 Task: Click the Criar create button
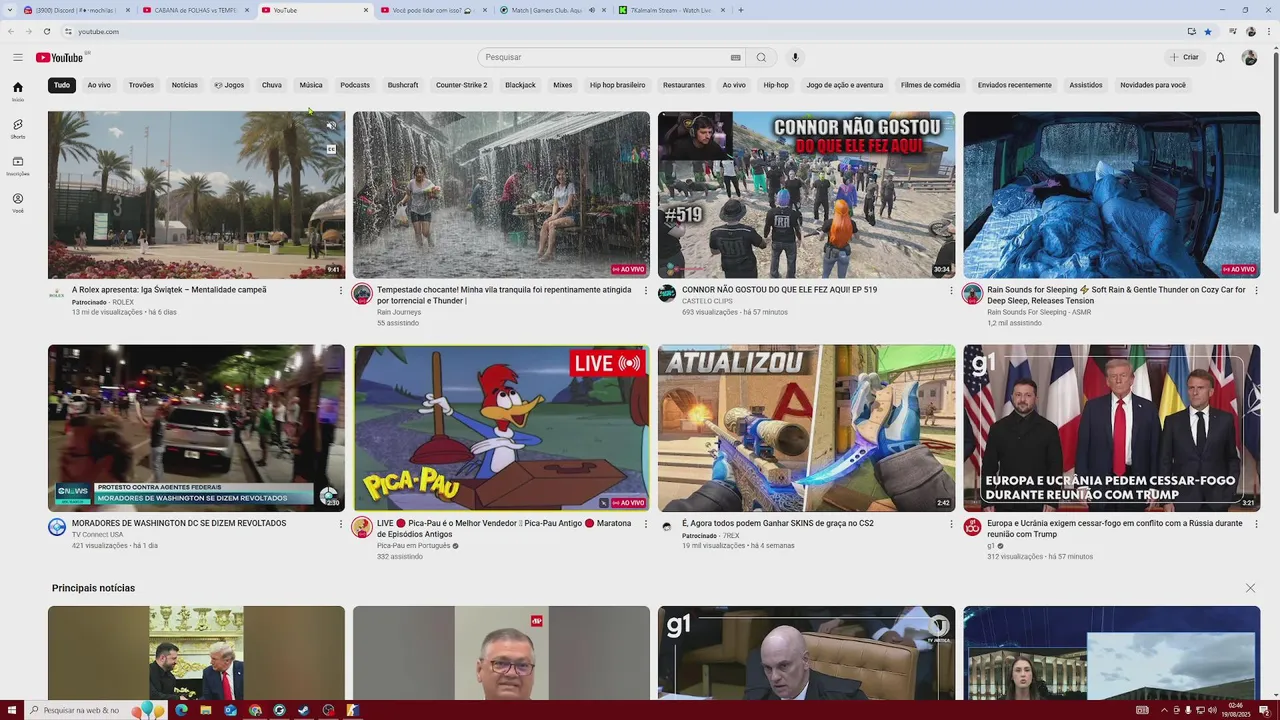(x=1184, y=57)
